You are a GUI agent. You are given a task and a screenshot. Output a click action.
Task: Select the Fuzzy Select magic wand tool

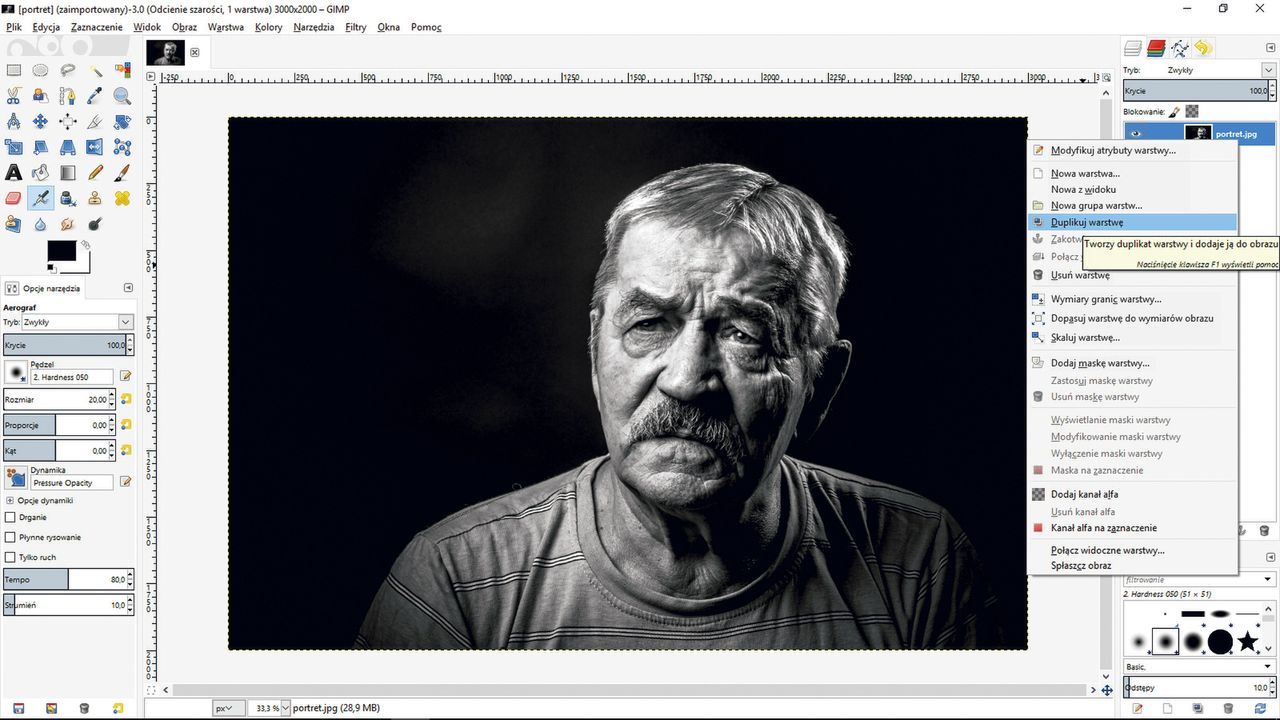(x=95, y=70)
